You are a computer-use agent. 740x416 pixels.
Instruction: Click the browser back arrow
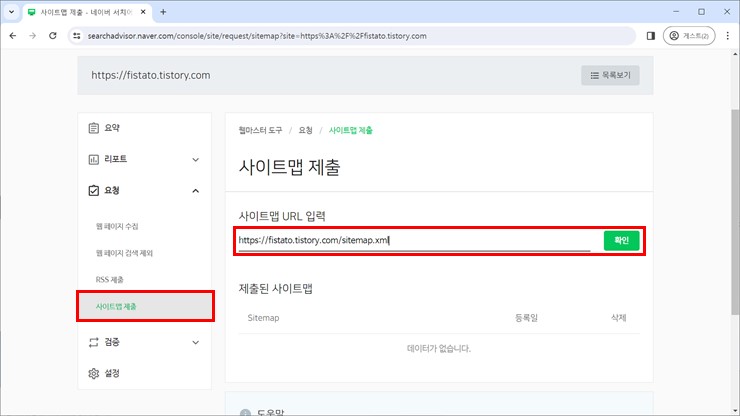[13, 36]
